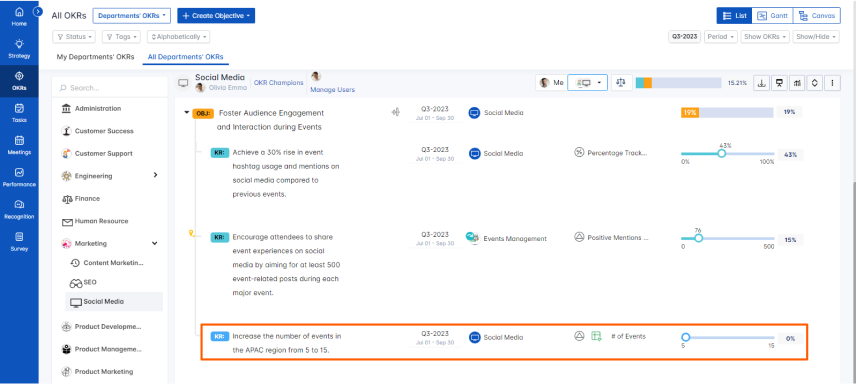Open the Strategy section in sidebar

click(x=19, y=49)
